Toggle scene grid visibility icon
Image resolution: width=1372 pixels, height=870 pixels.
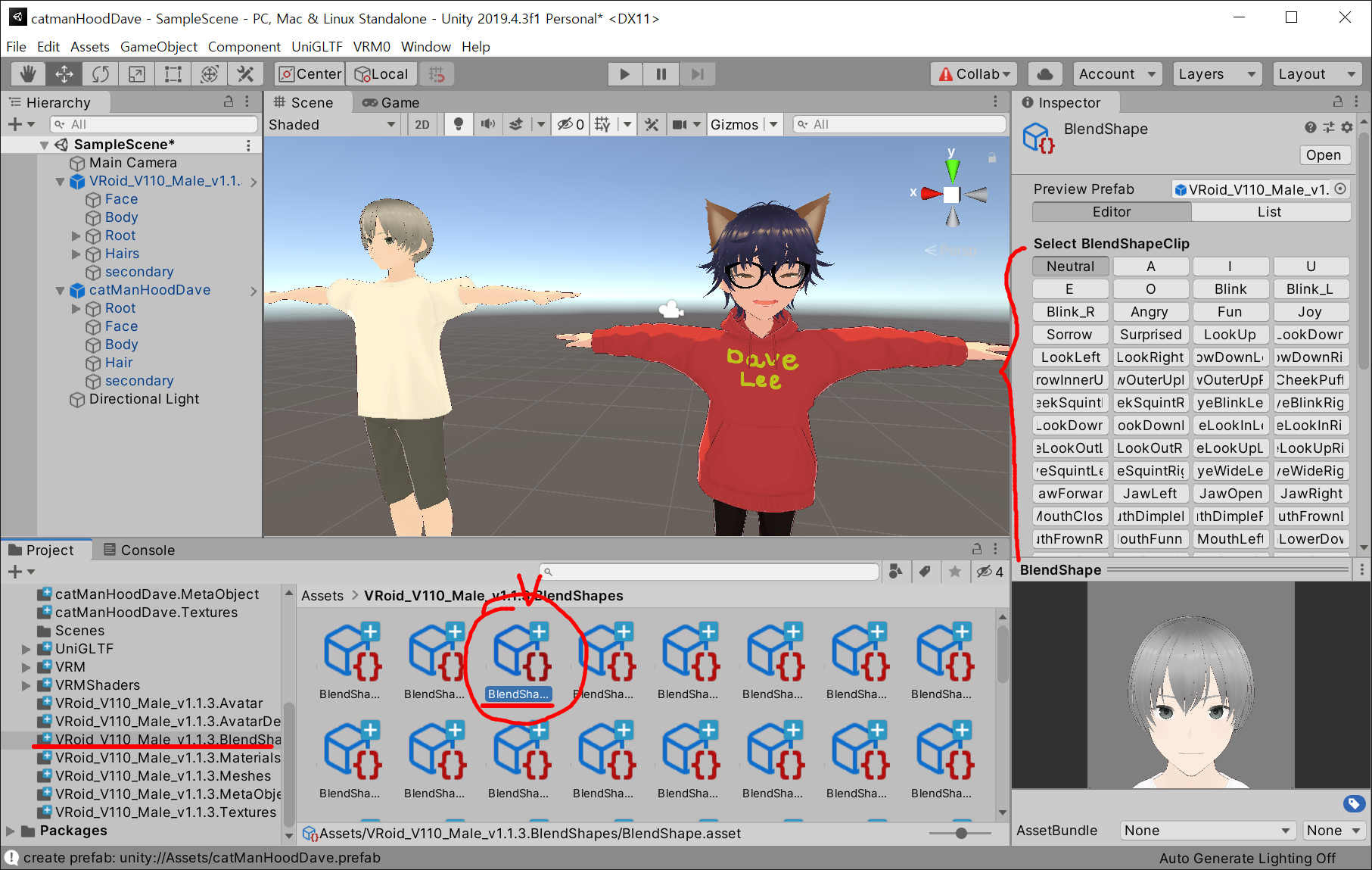click(x=602, y=125)
